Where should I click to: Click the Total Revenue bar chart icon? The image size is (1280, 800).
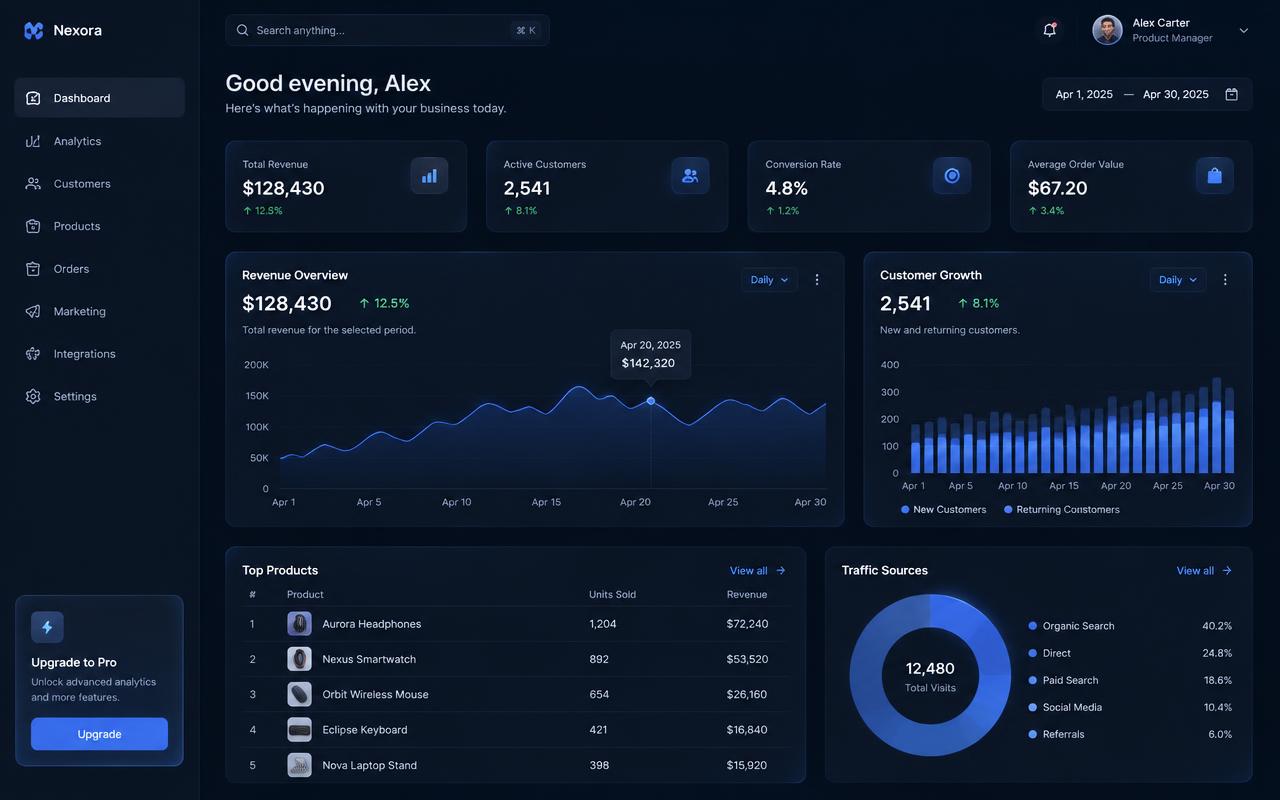click(x=429, y=176)
